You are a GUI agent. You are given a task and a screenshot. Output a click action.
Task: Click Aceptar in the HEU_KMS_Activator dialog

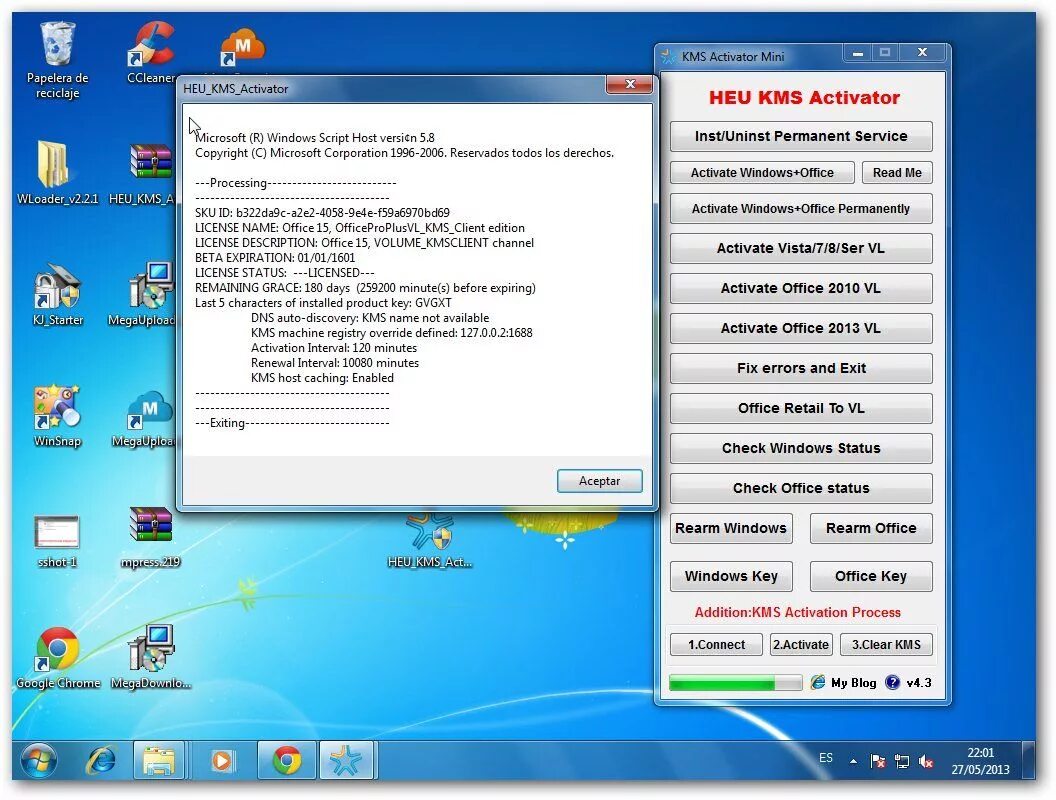(x=599, y=481)
